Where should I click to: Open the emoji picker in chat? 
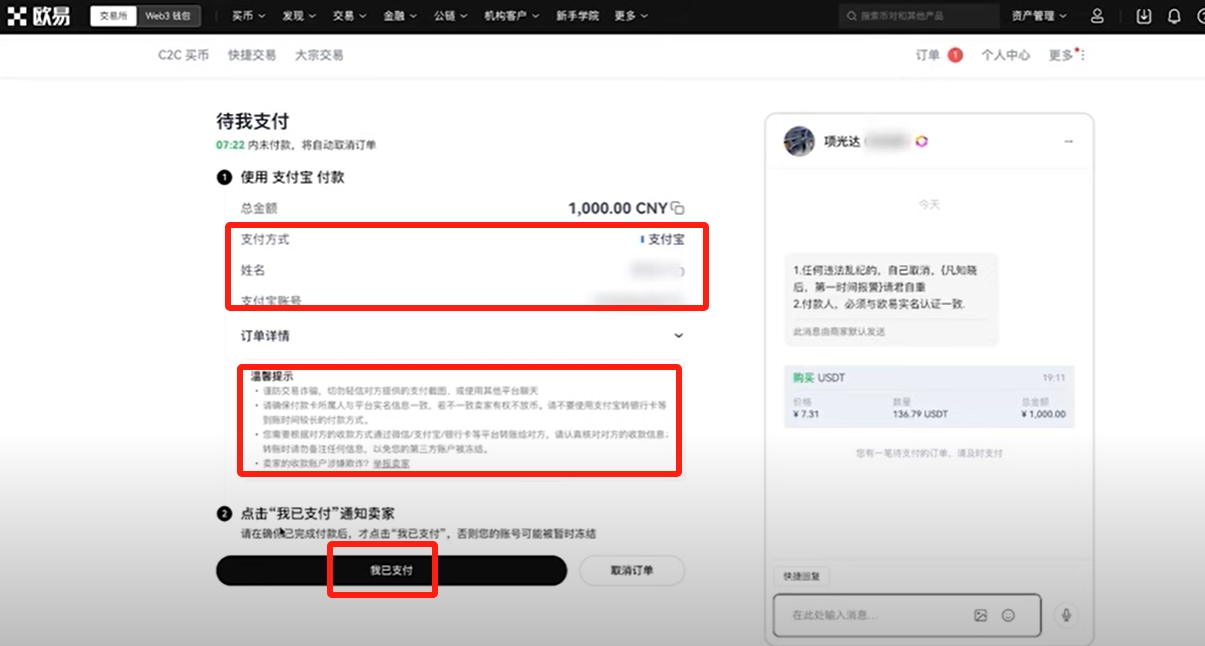coord(1008,615)
